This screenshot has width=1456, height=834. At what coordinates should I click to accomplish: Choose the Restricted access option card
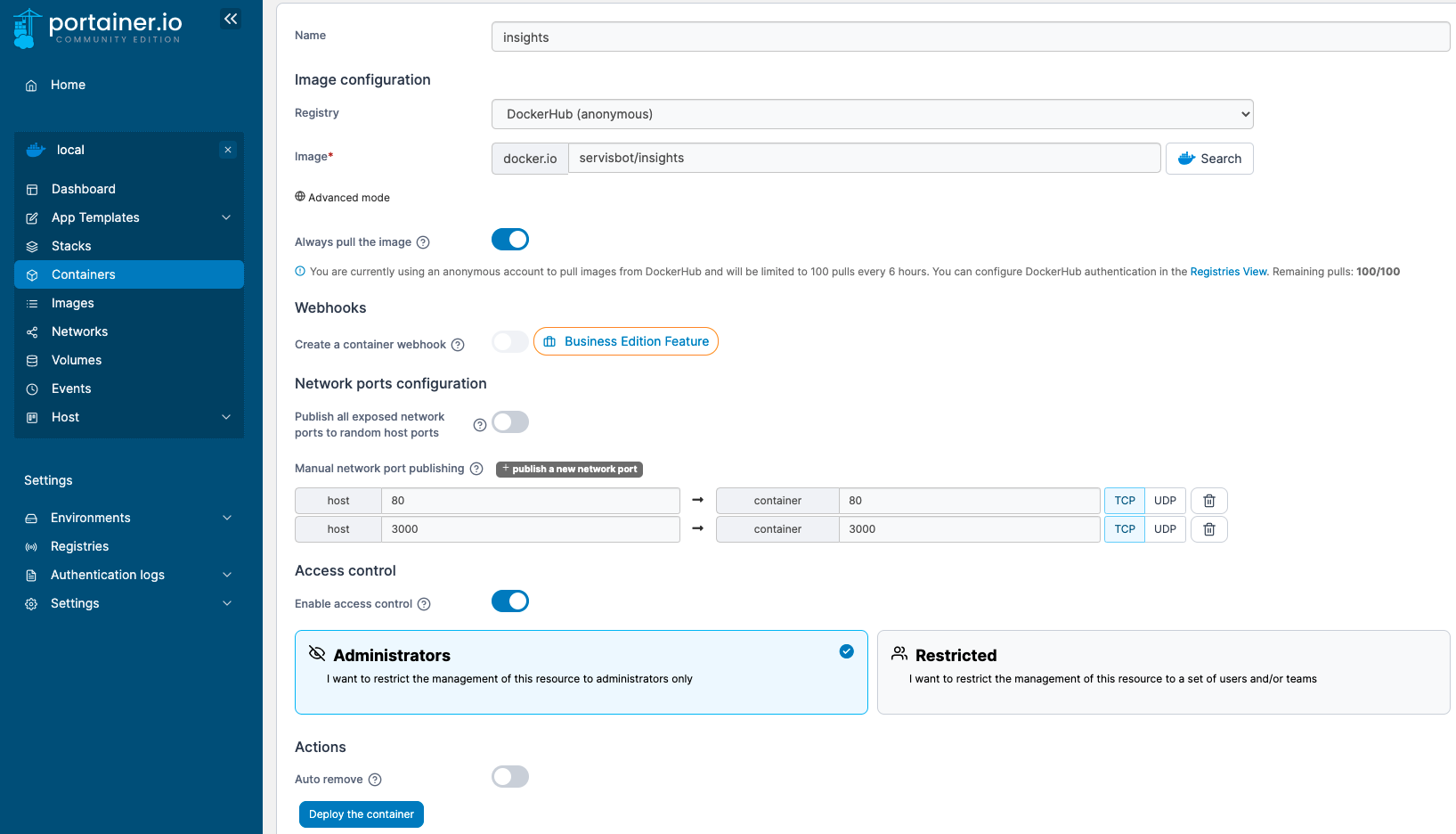[x=1164, y=673]
